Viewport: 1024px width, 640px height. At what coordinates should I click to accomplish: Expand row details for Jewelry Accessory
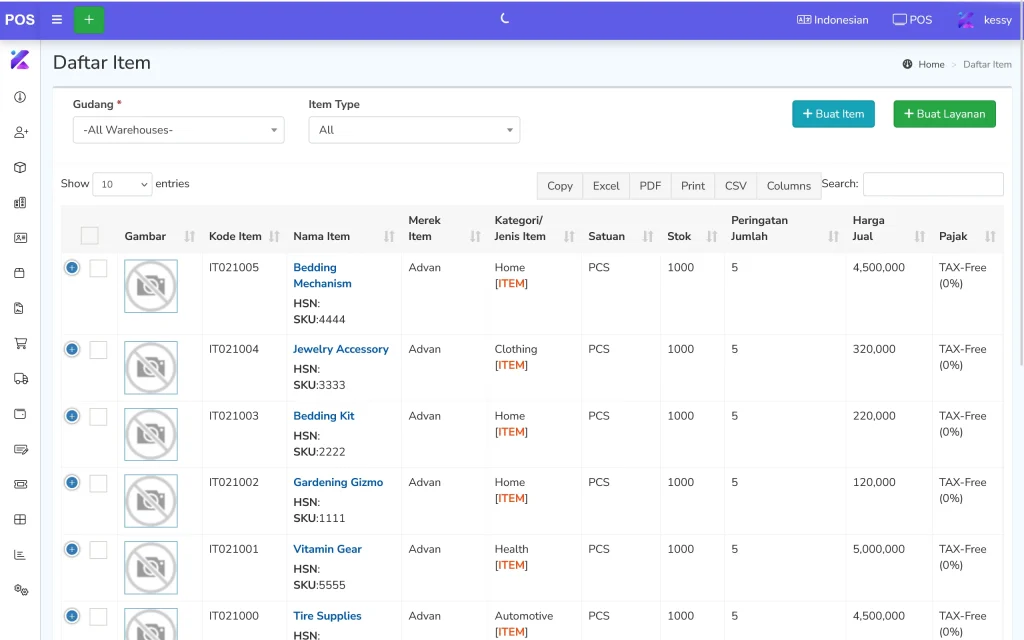tap(72, 349)
